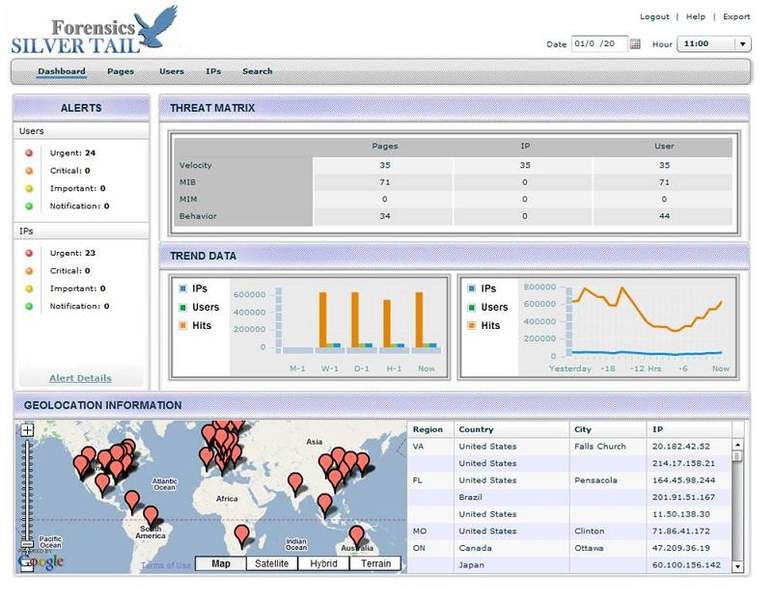This screenshot has height=600, width=774.
Task: Click the Users Urgent: 24 alert count
Action: coord(72,153)
